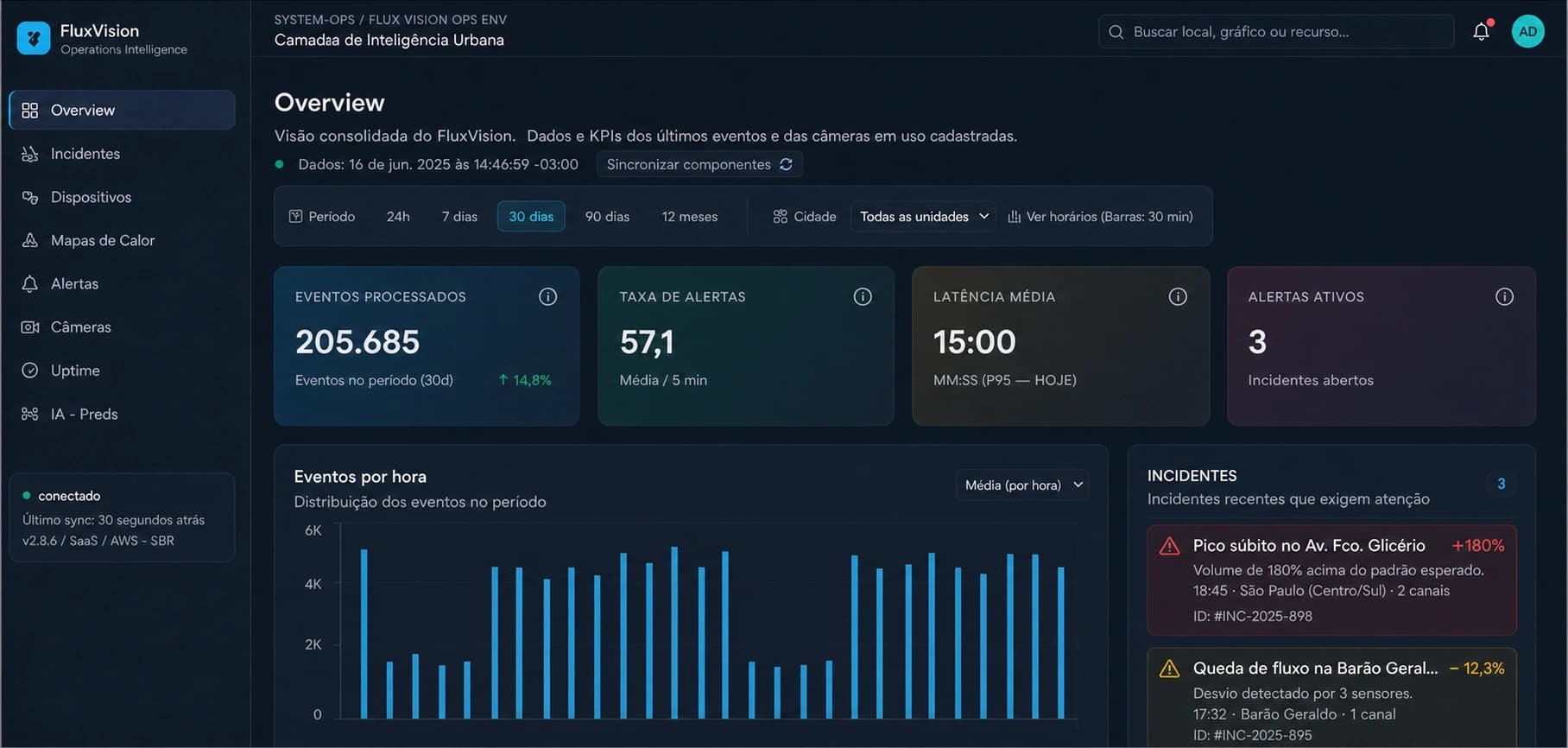The image size is (1568, 748).
Task: Click the Período calendar icon
Action: tap(295, 217)
